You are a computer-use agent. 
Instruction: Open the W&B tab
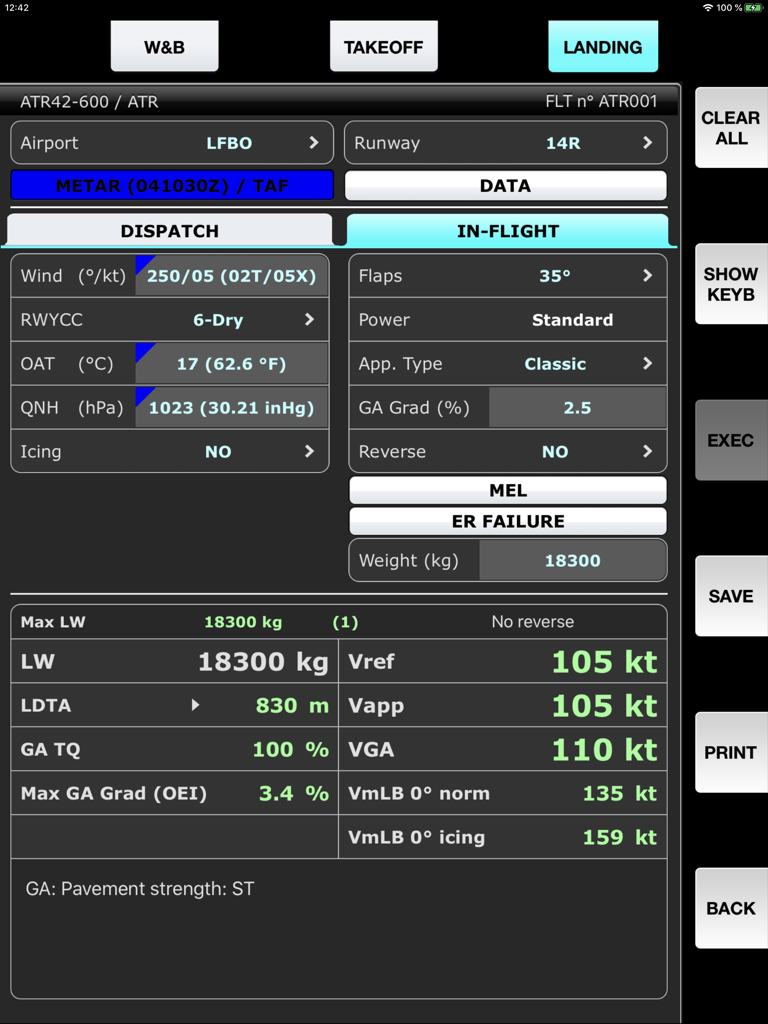coord(165,46)
